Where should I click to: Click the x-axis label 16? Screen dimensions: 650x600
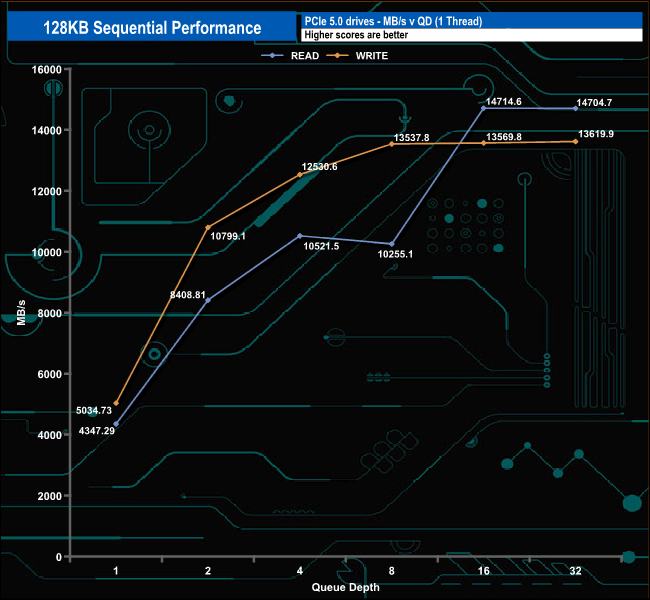point(483,571)
